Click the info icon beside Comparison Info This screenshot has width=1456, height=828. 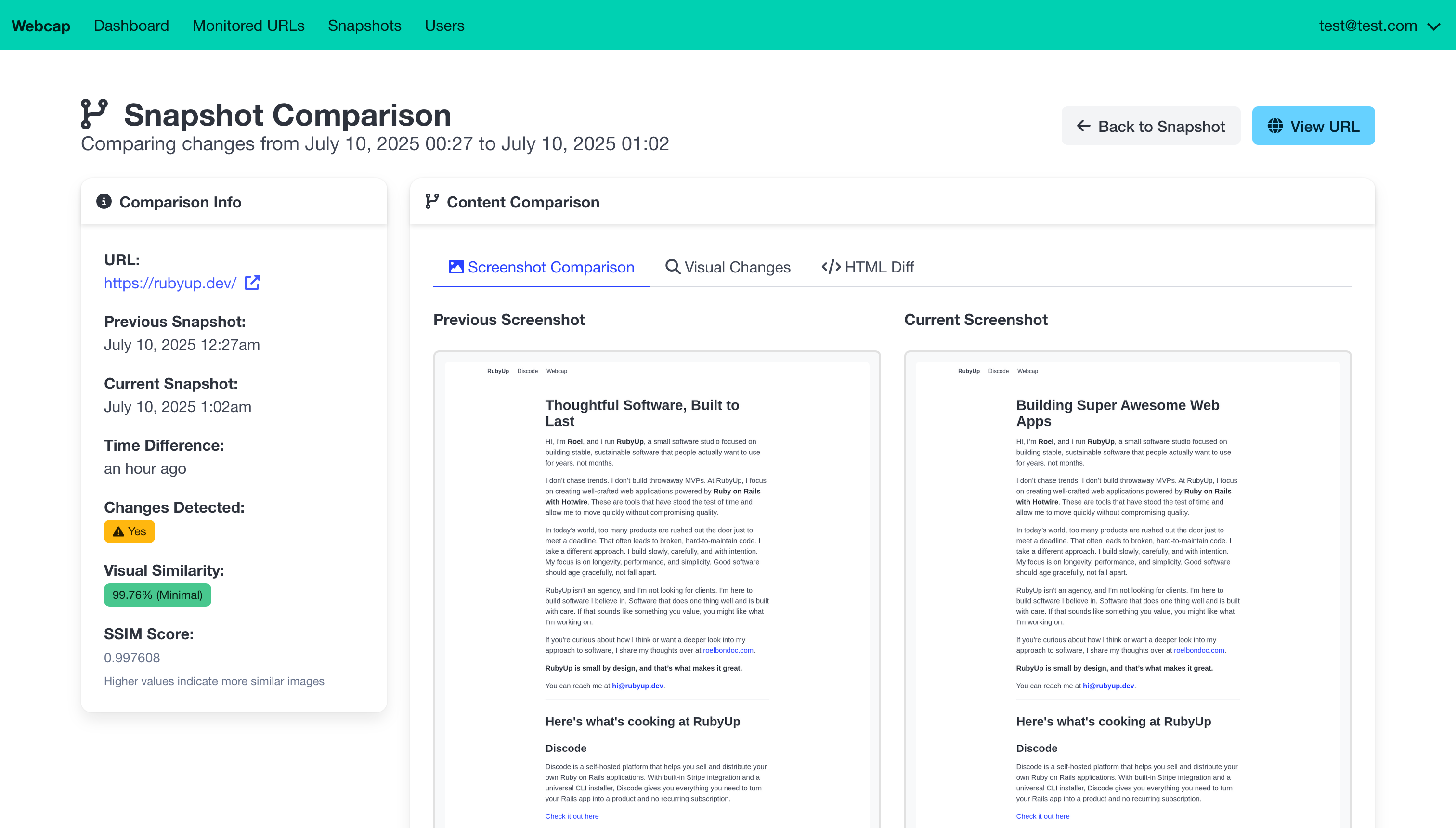pyautogui.click(x=104, y=201)
